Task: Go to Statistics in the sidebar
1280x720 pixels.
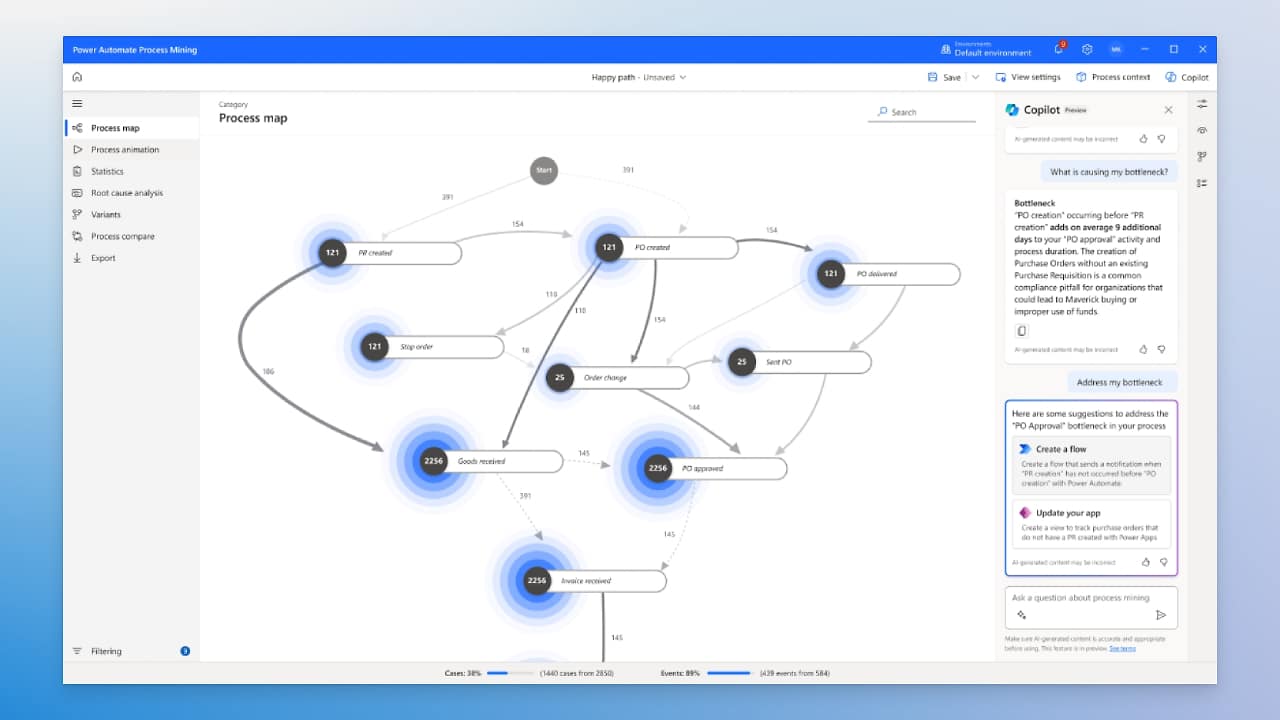Action: (132, 171)
